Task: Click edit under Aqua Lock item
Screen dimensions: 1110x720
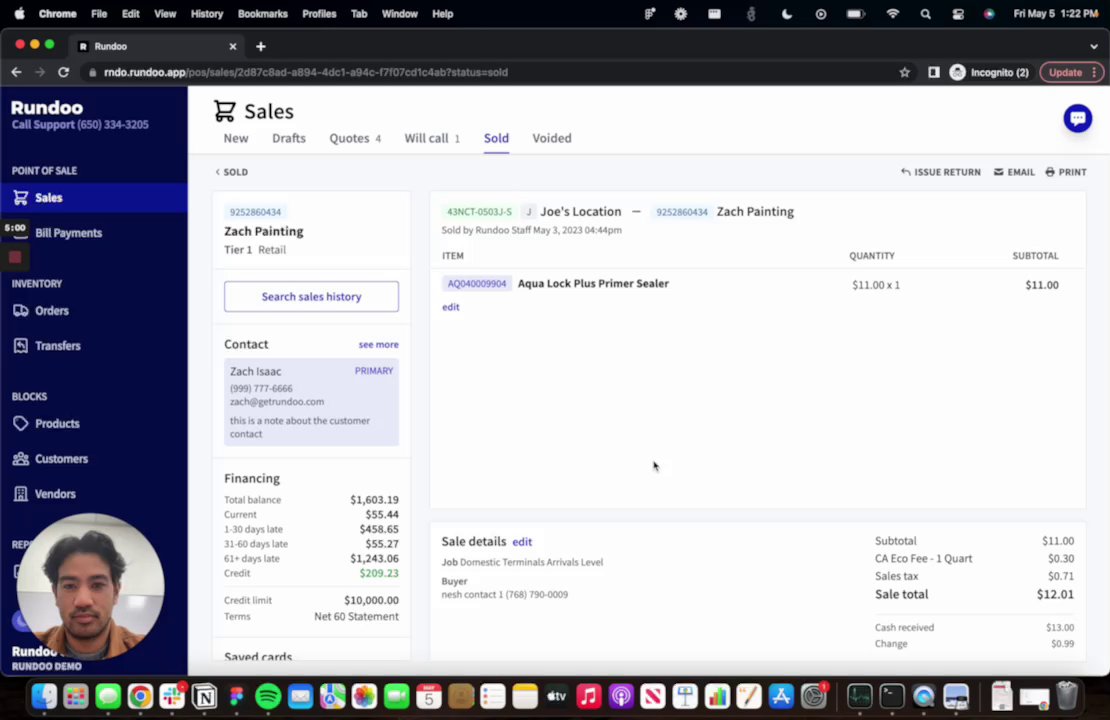Action: [450, 307]
